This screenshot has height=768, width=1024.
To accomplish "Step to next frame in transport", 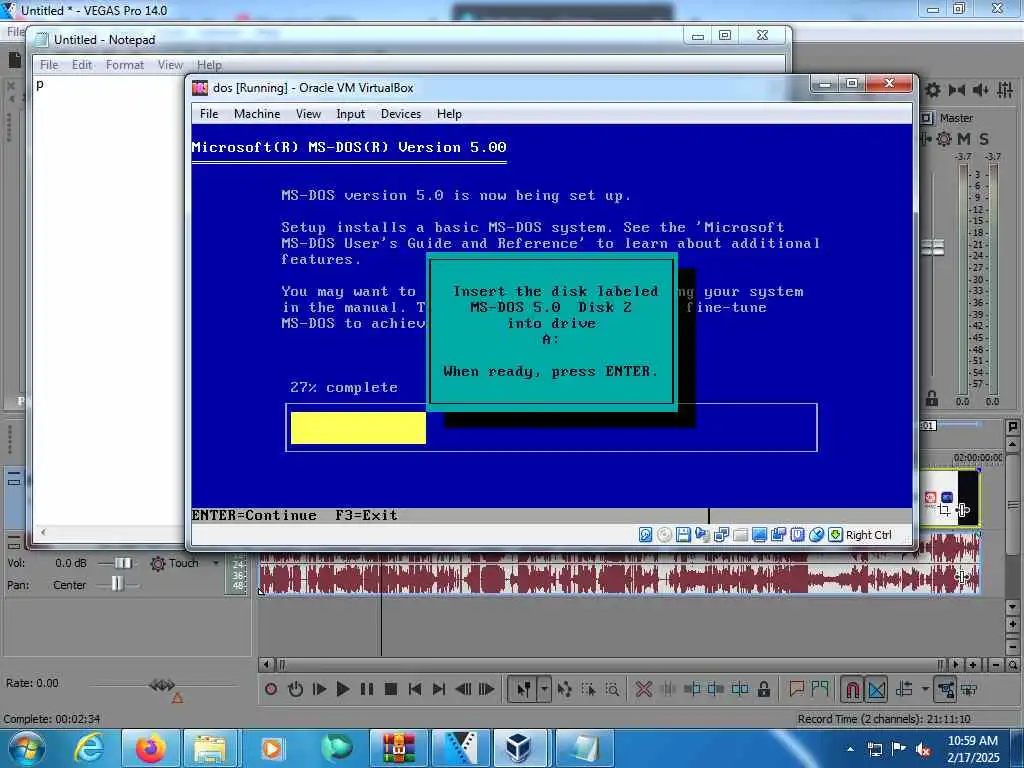I will (487, 689).
